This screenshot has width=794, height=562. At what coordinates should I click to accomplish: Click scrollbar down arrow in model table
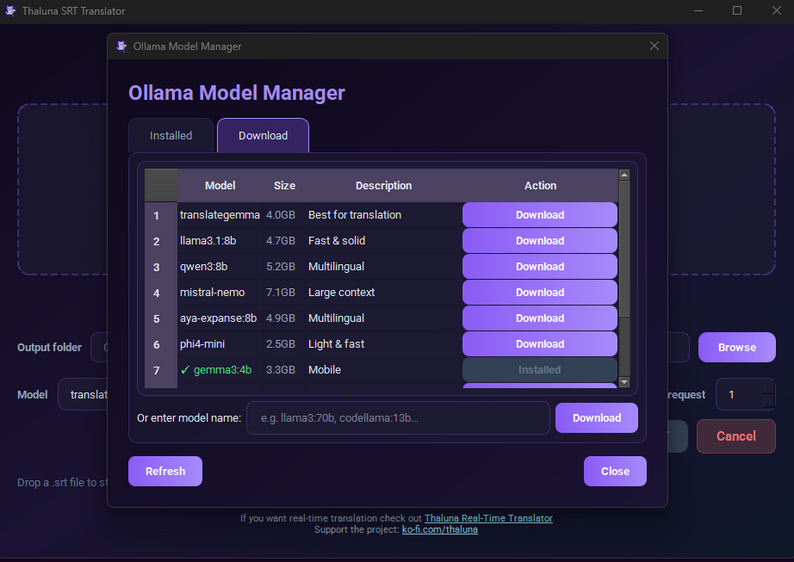pos(624,382)
